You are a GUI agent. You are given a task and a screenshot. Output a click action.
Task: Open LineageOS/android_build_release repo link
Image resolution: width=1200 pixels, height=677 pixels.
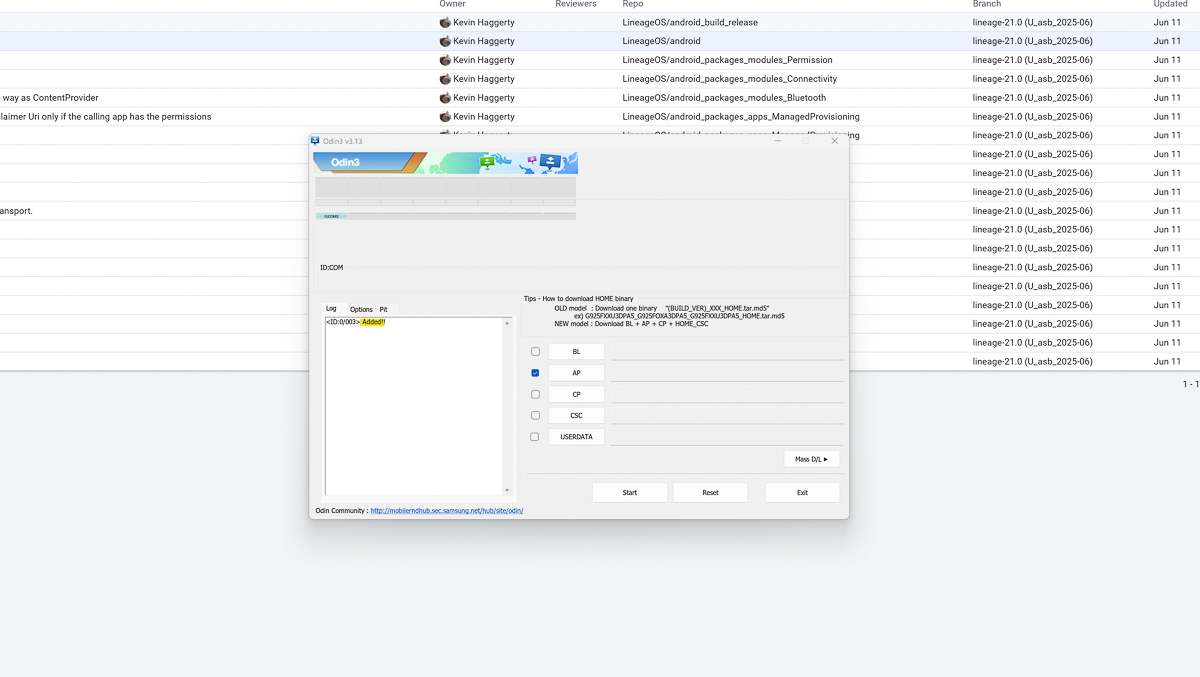[690, 22]
